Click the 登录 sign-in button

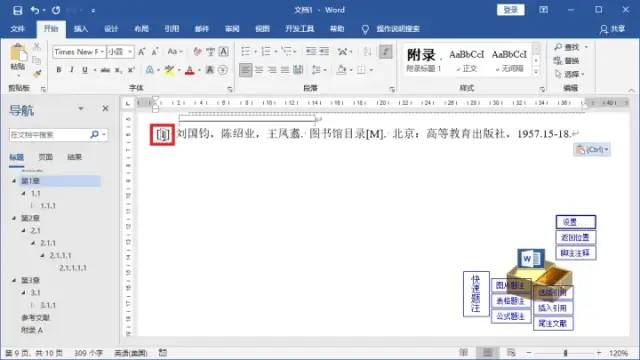point(510,10)
